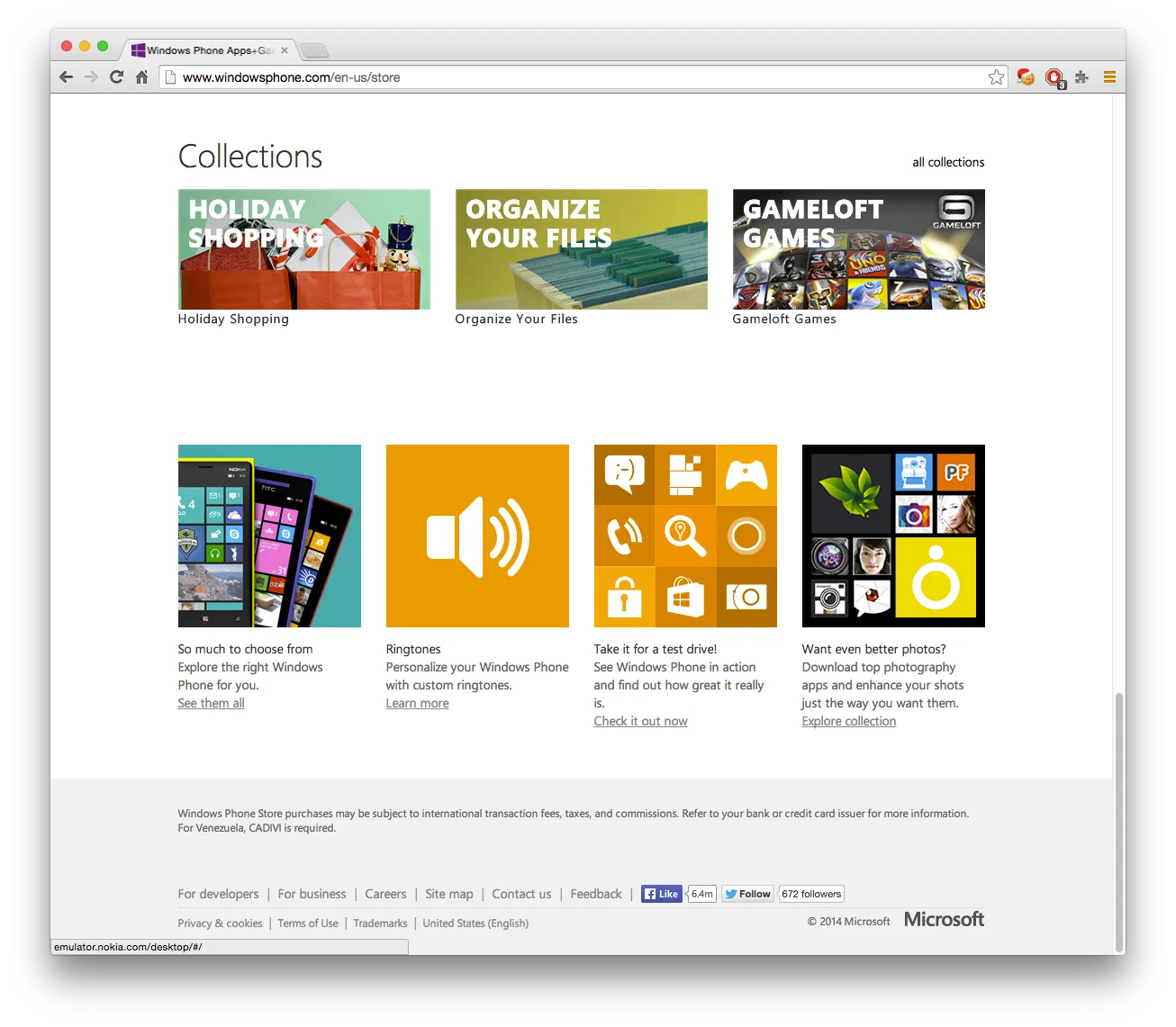Click the Collections heading

pos(250,157)
